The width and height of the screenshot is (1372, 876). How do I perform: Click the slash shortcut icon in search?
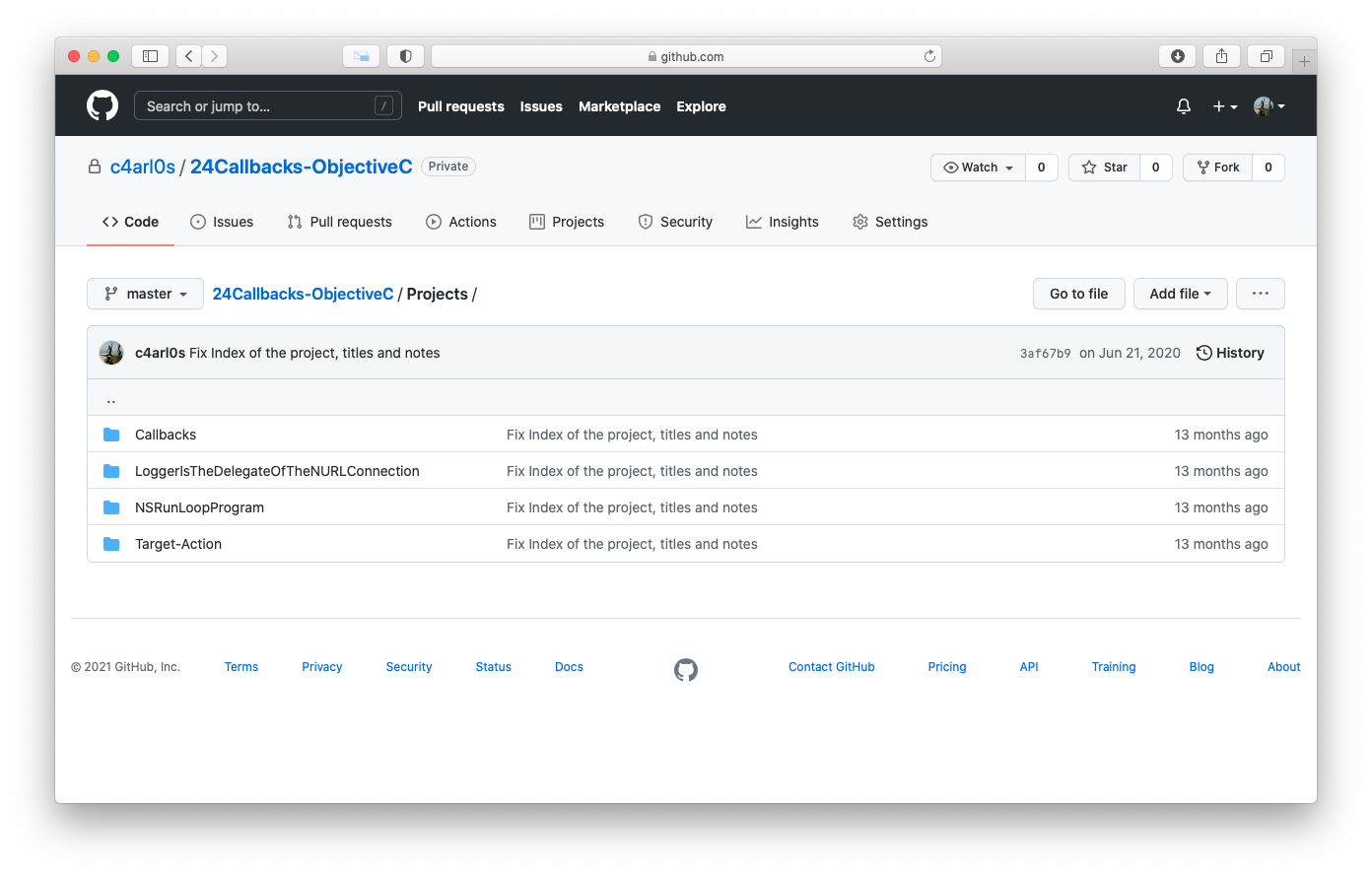(384, 105)
